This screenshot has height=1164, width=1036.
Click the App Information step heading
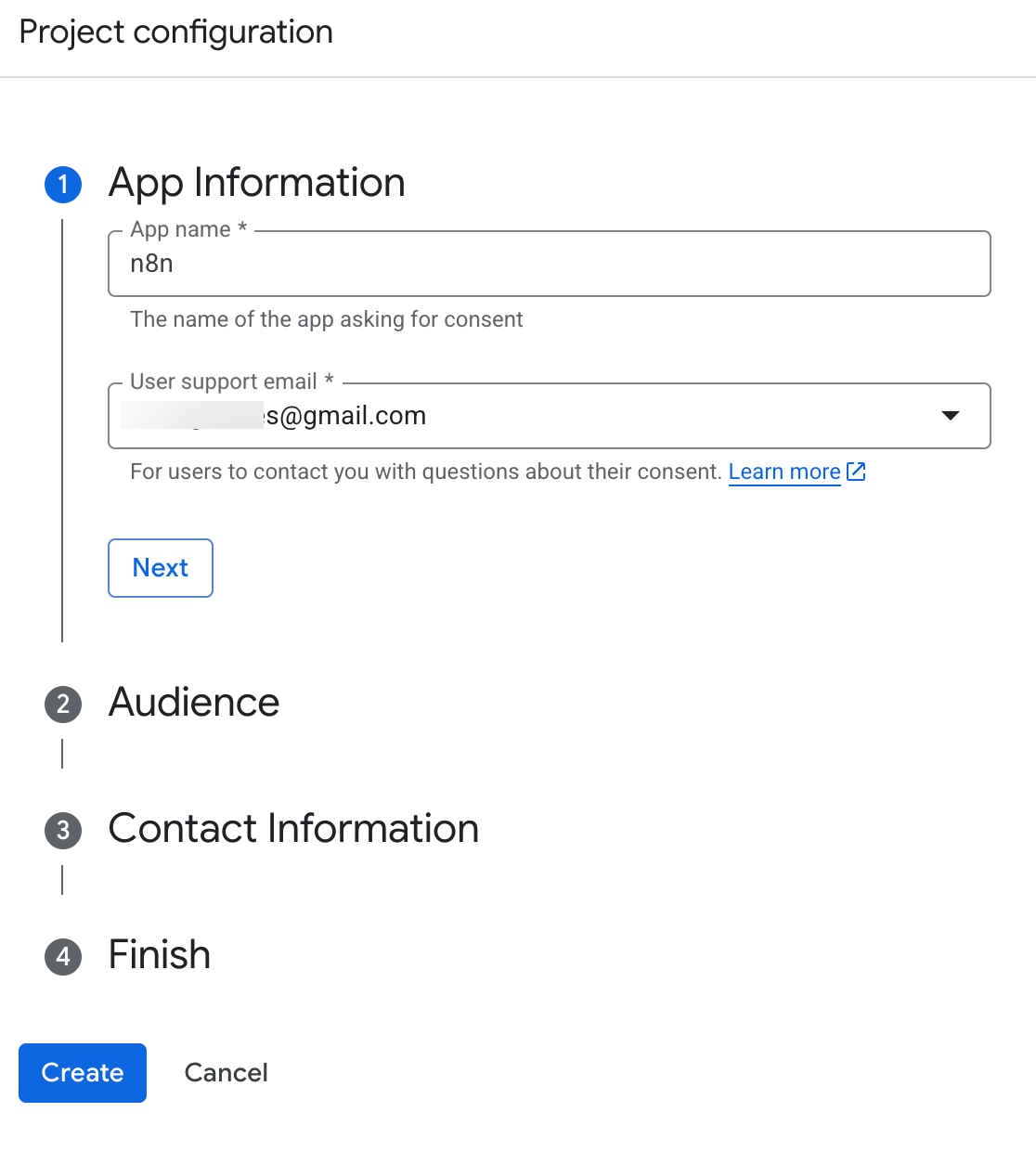(257, 183)
